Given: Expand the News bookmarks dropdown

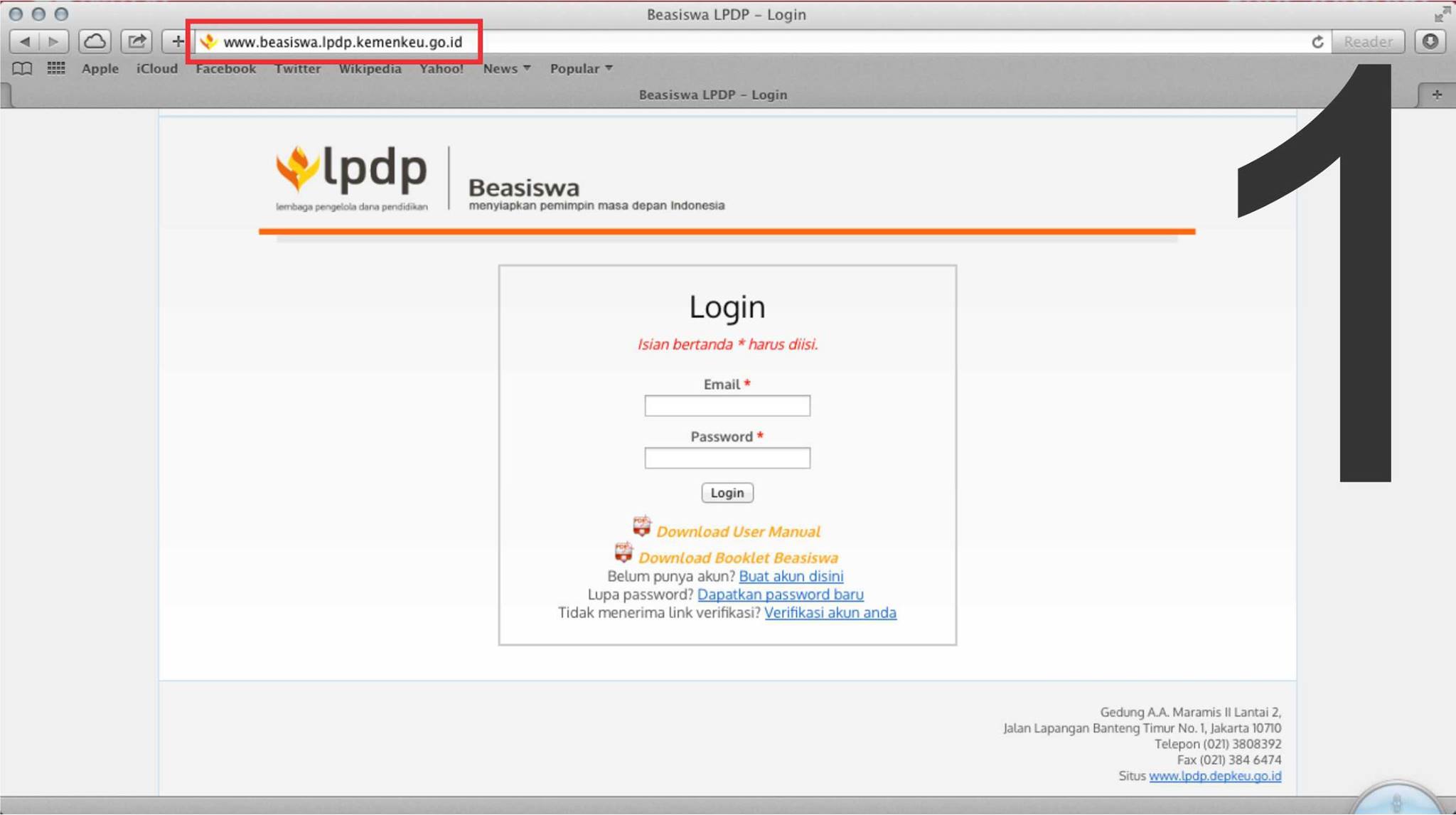Looking at the screenshot, I should click(x=507, y=68).
